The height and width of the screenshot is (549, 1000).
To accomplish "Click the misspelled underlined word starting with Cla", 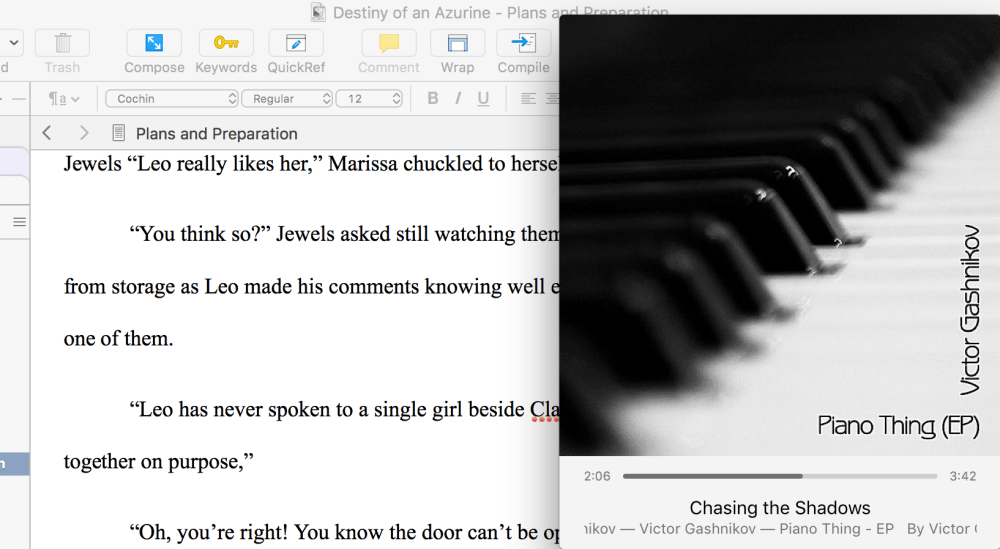I will tap(545, 409).
